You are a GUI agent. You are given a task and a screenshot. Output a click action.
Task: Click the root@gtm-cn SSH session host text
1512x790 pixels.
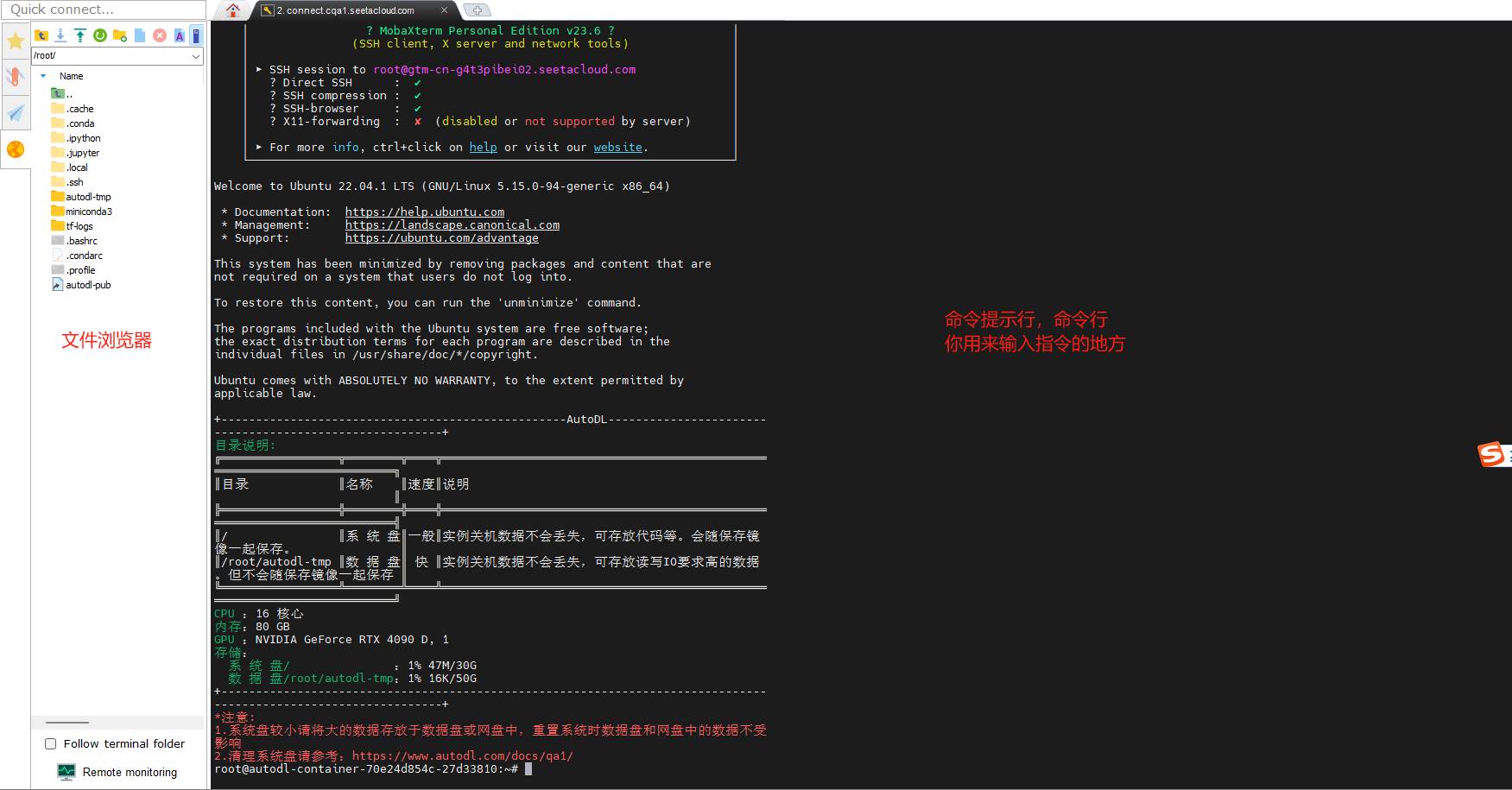(x=504, y=70)
